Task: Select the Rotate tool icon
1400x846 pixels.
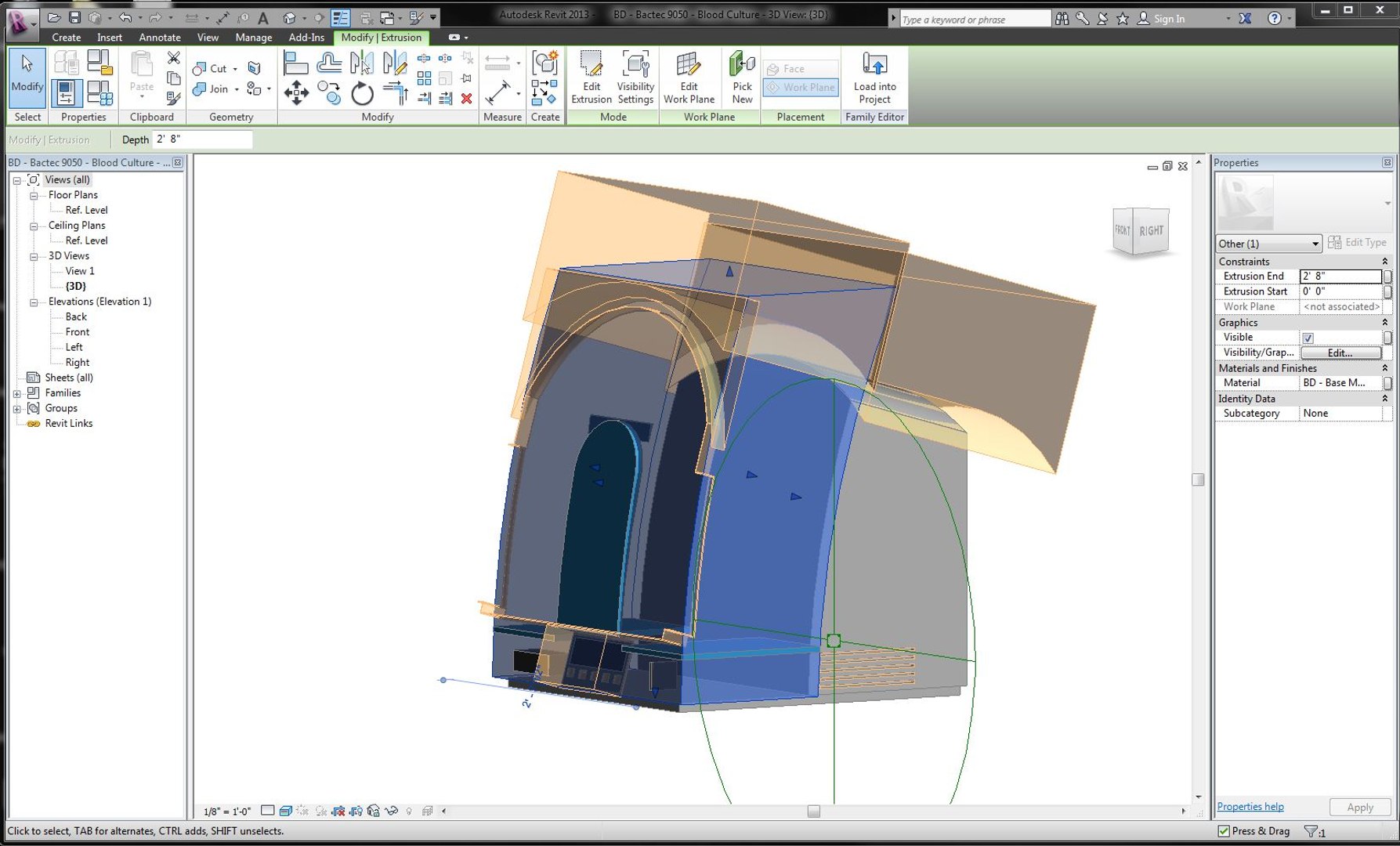Action: [x=362, y=94]
